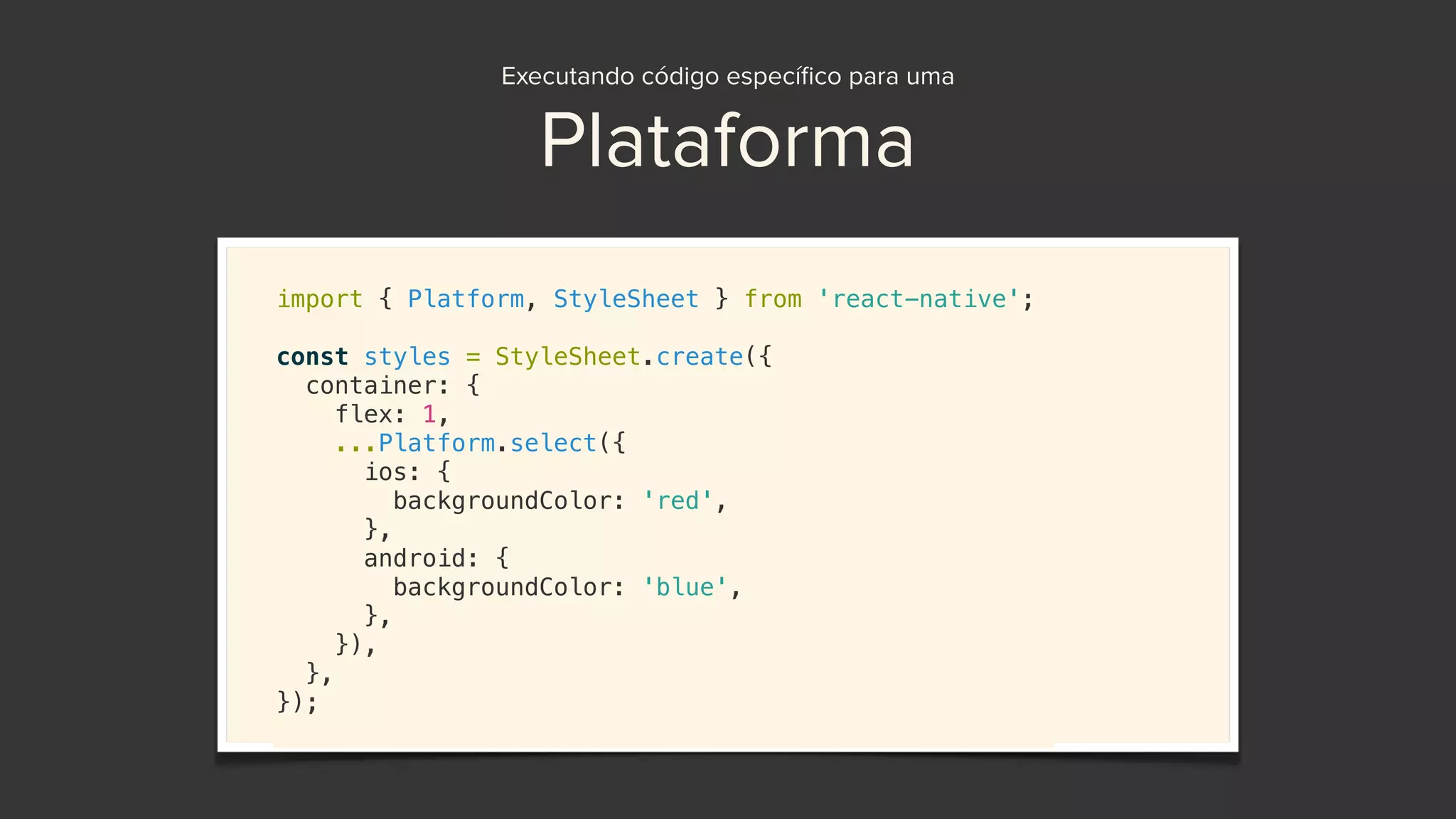Click 'StyleSheet' before .create
The width and height of the screenshot is (1456, 819).
tap(568, 357)
